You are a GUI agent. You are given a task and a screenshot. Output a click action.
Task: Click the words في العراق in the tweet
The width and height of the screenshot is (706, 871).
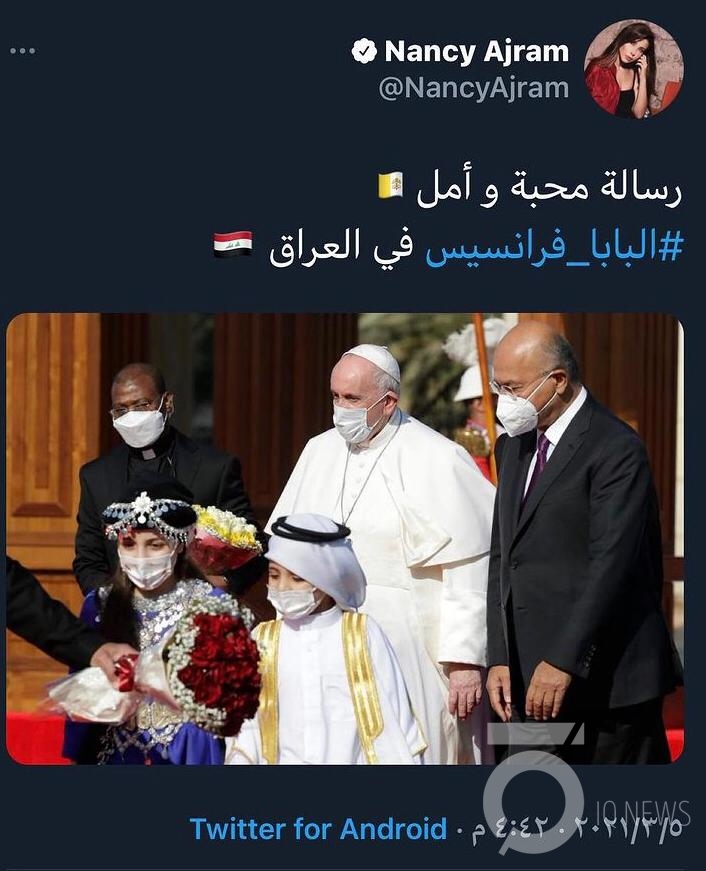[x=341, y=248]
